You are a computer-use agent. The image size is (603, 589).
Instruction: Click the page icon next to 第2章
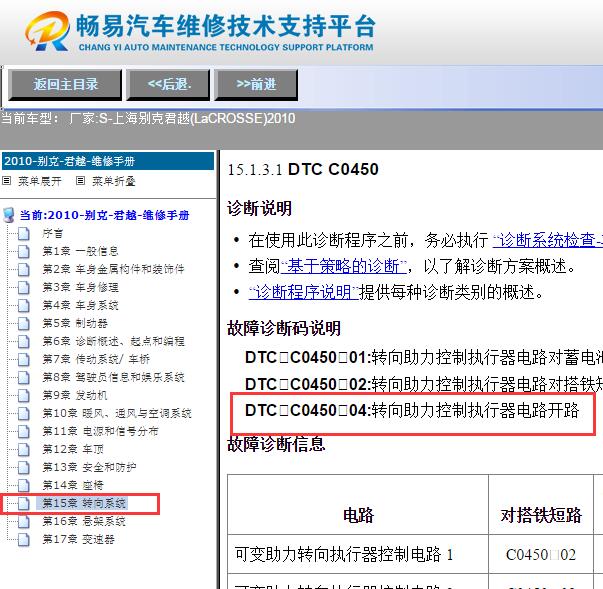24,269
